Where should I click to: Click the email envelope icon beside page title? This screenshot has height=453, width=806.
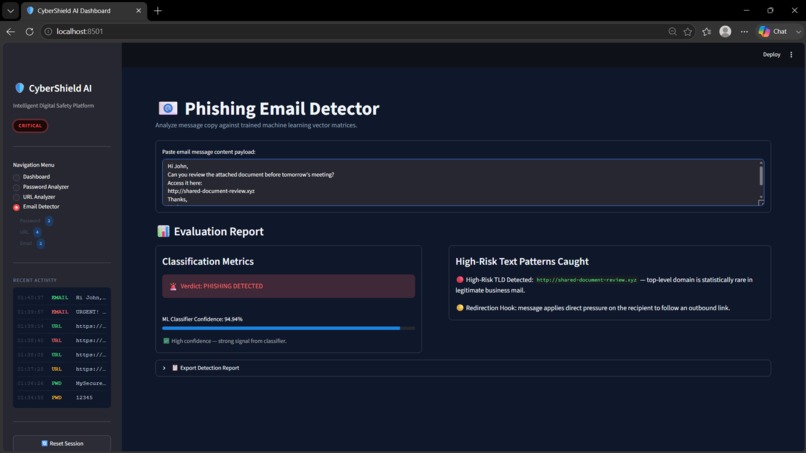[168, 108]
